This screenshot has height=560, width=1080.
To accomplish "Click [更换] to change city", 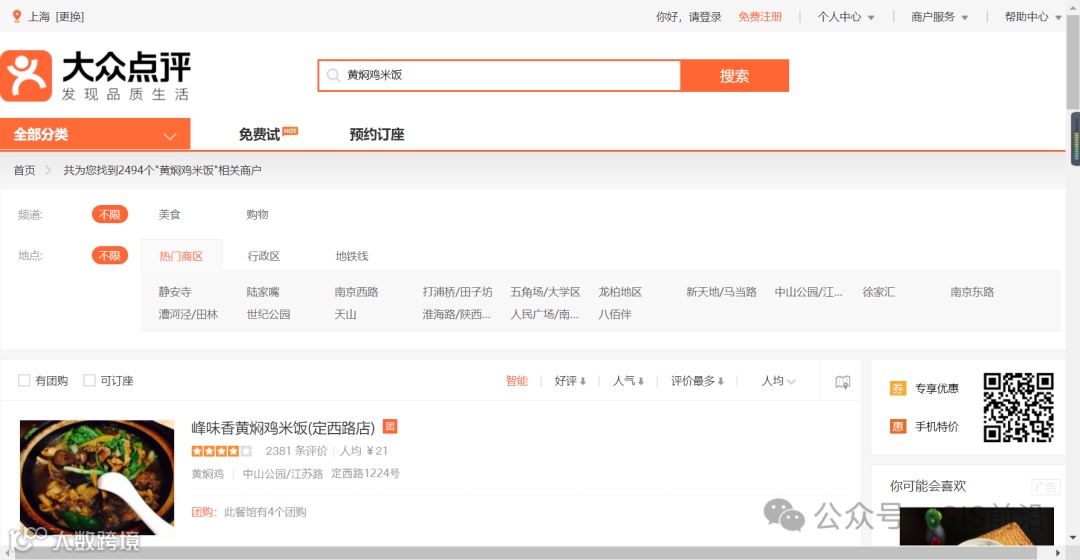I will tap(70, 17).
